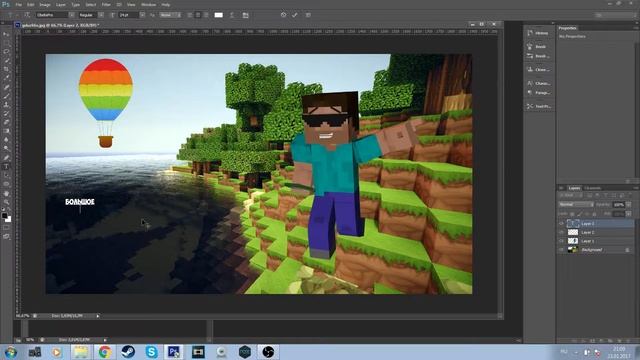Click Layer 1 thumbnail in Layers panel
The image size is (640, 360).
(573, 241)
